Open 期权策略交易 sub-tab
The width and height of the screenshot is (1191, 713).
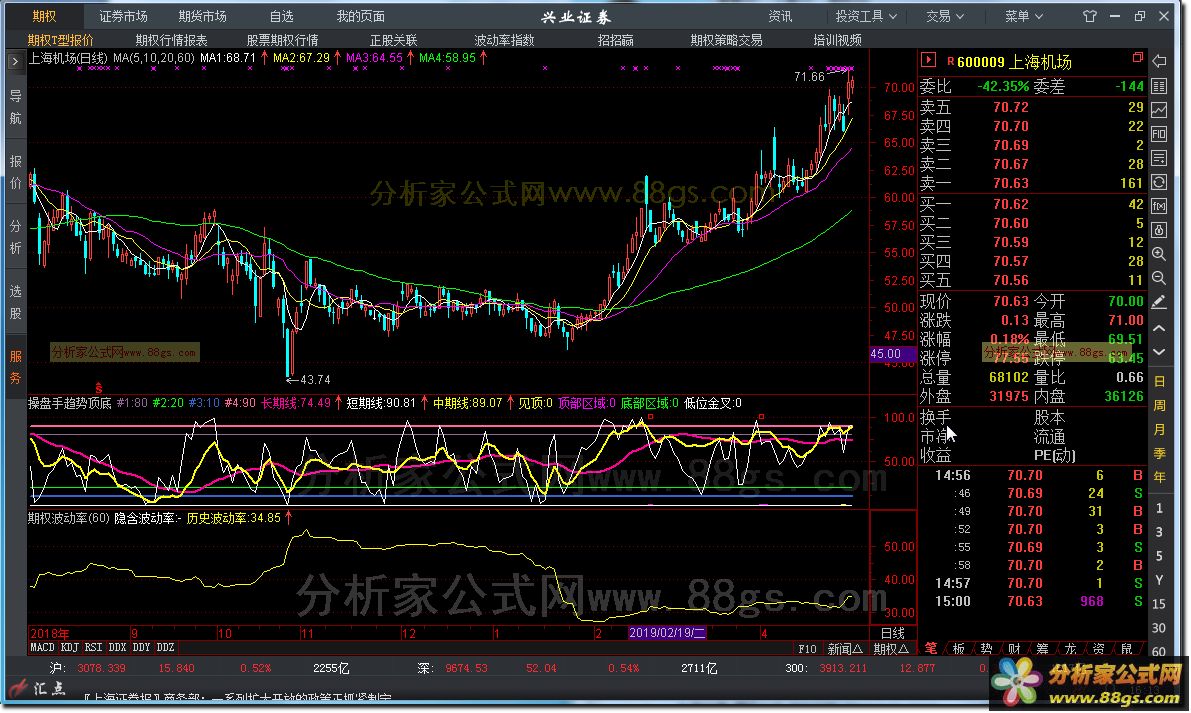click(726, 40)
